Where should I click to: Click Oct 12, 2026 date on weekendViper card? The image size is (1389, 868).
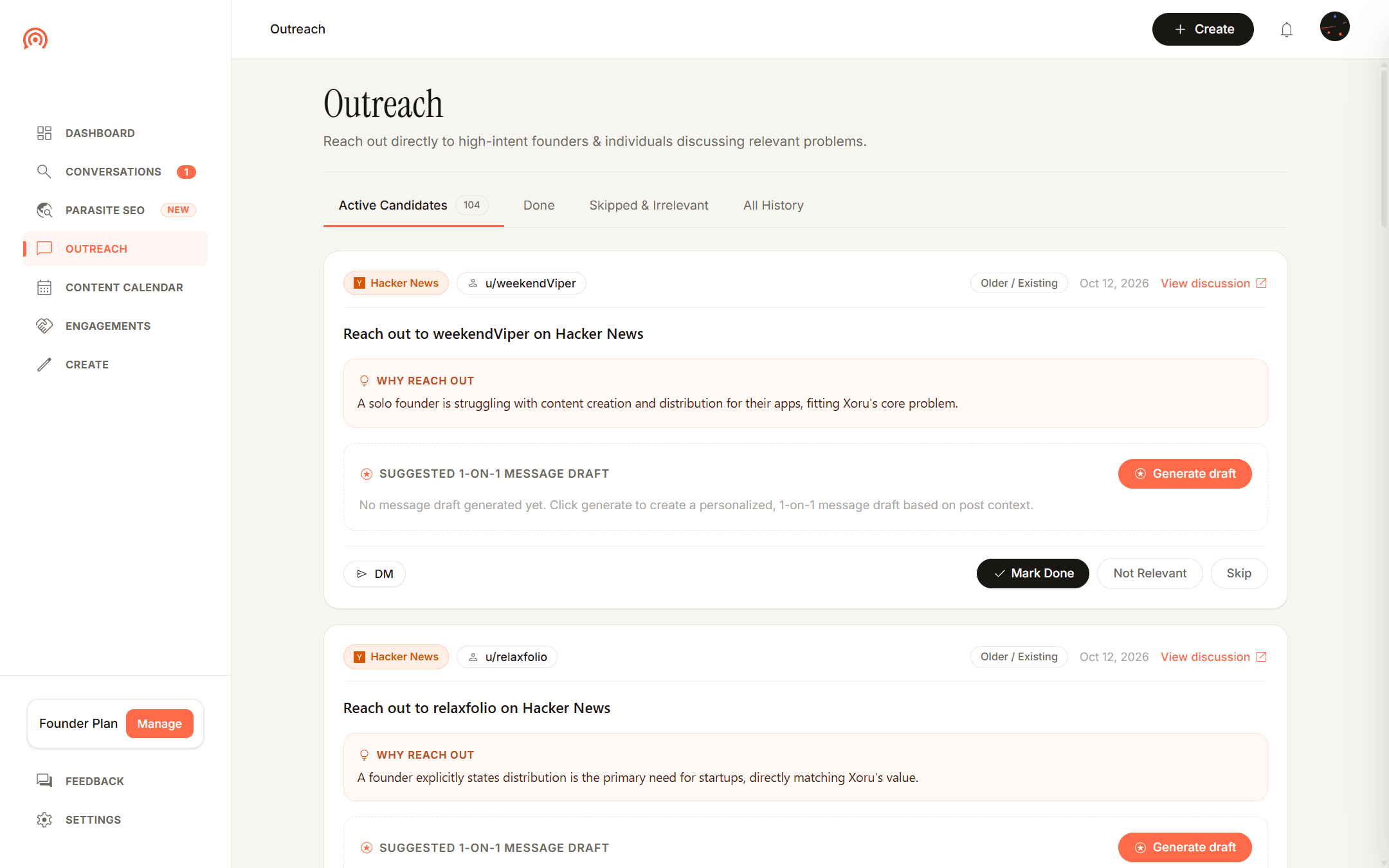point(1114,284)
